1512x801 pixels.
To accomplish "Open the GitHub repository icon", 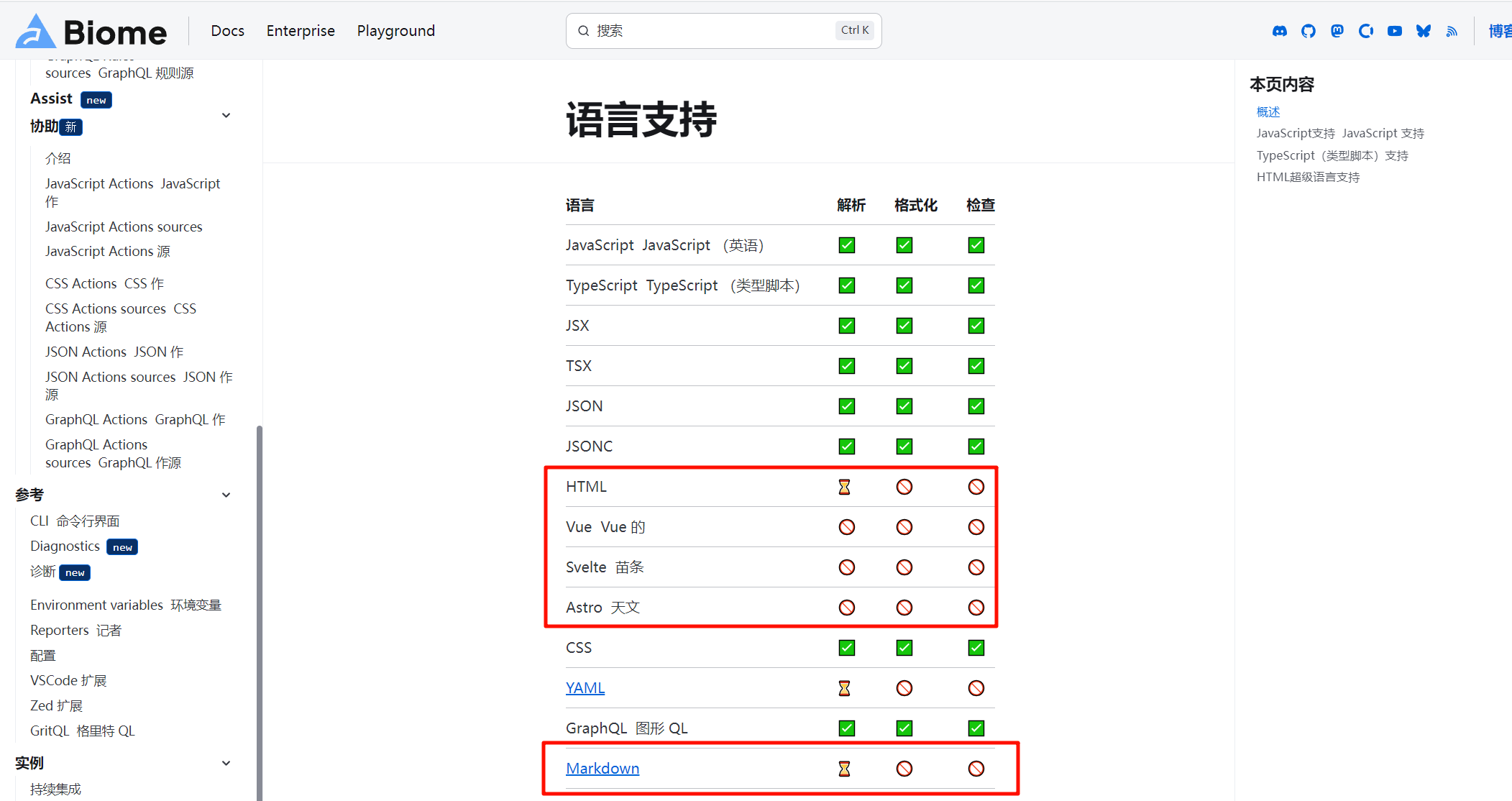I will 1308,31.
